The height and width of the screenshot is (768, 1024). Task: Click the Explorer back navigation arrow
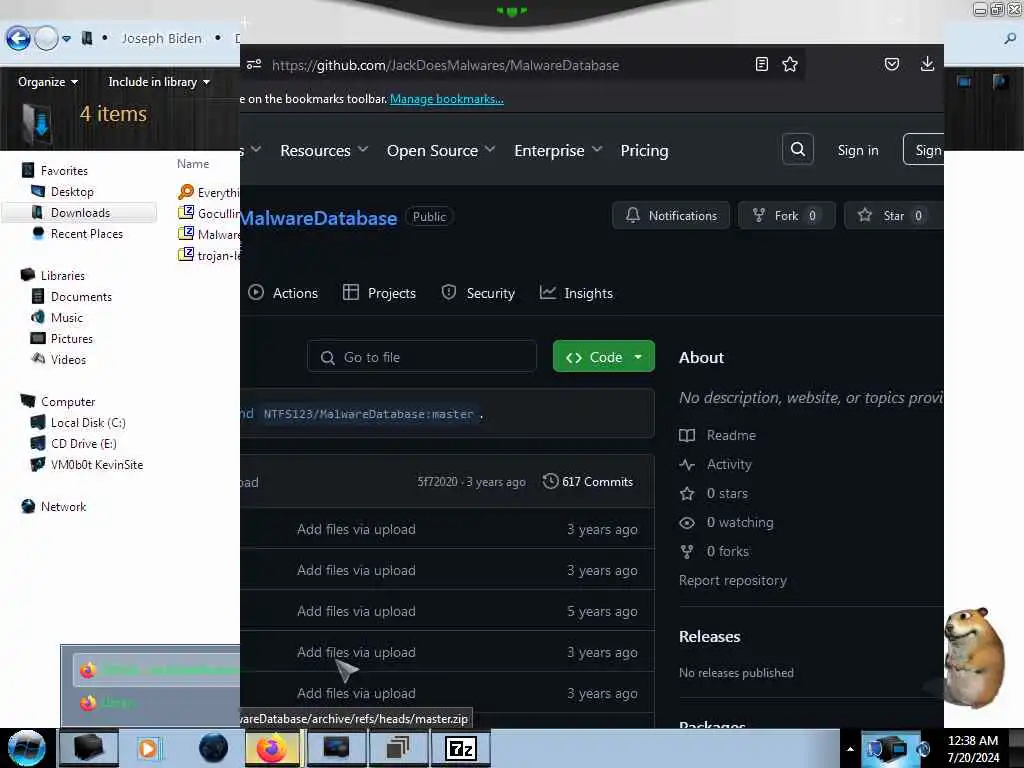coord(18,39)
